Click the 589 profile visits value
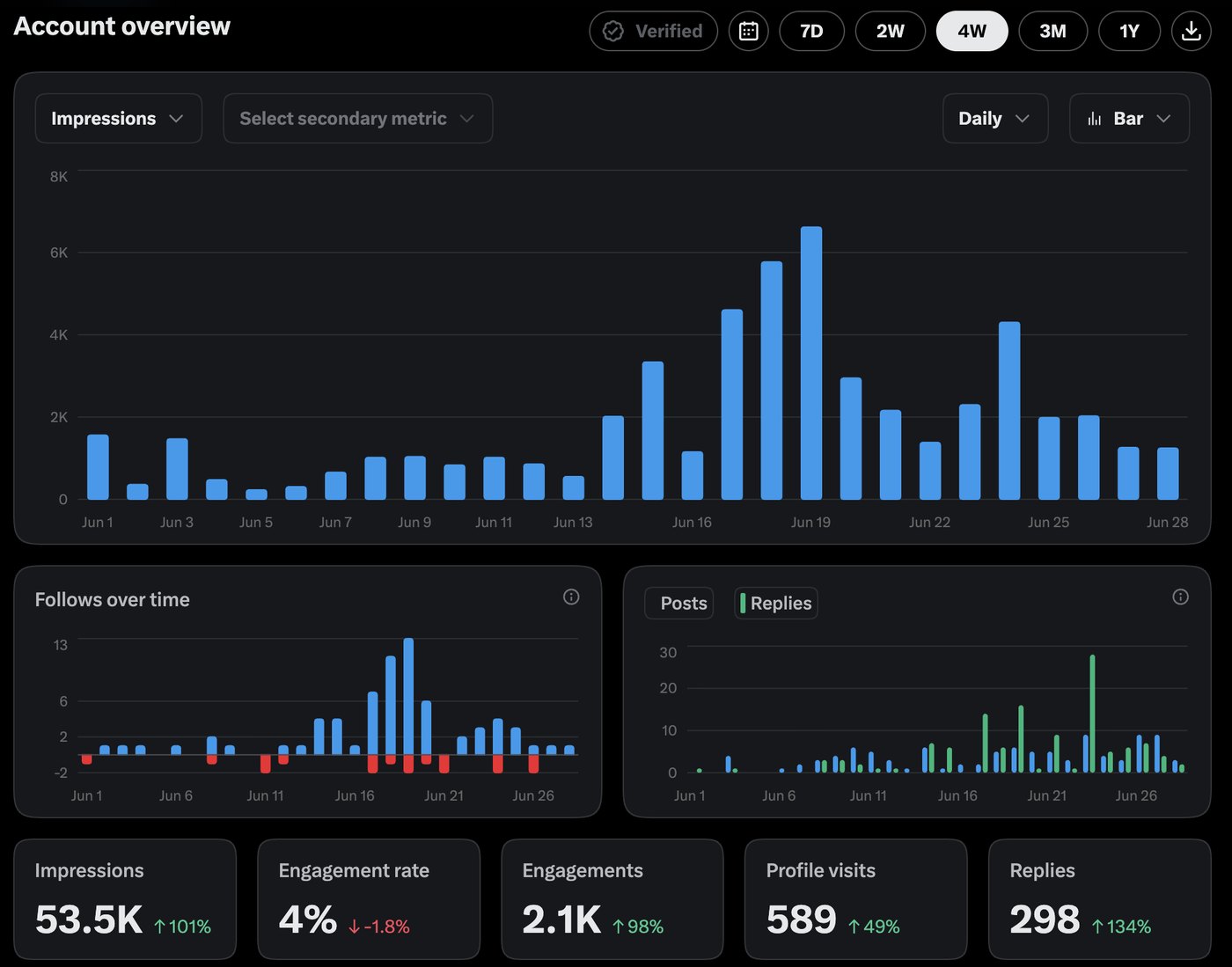This screenshot has height=967, width=1232. click(802, 919)
